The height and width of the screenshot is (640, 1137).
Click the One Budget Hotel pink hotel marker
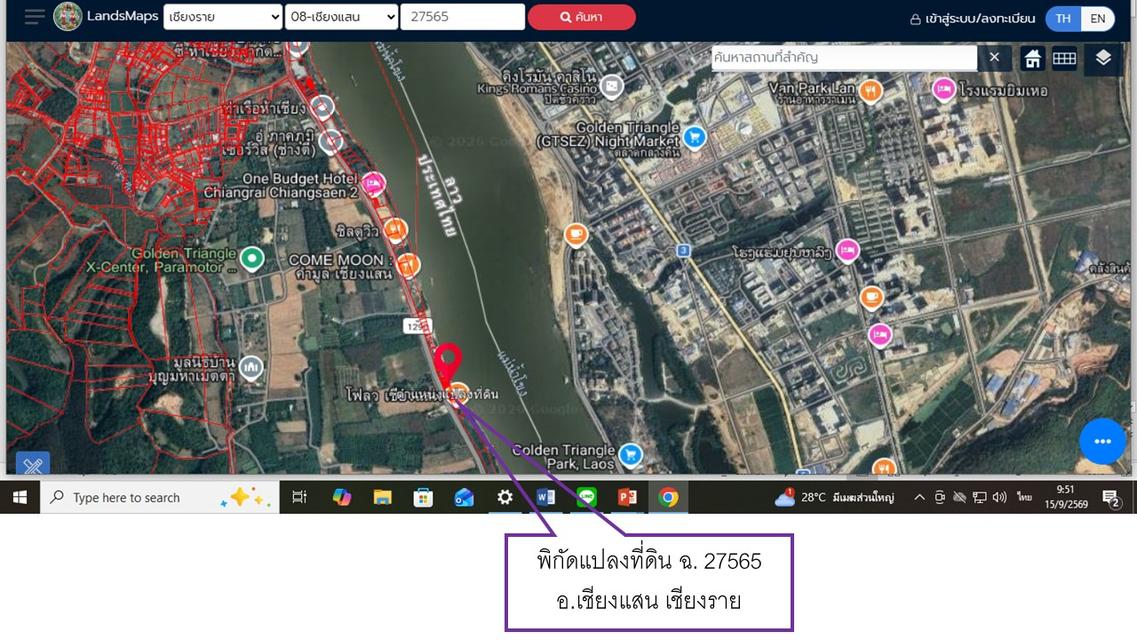(x=373, y=184)
